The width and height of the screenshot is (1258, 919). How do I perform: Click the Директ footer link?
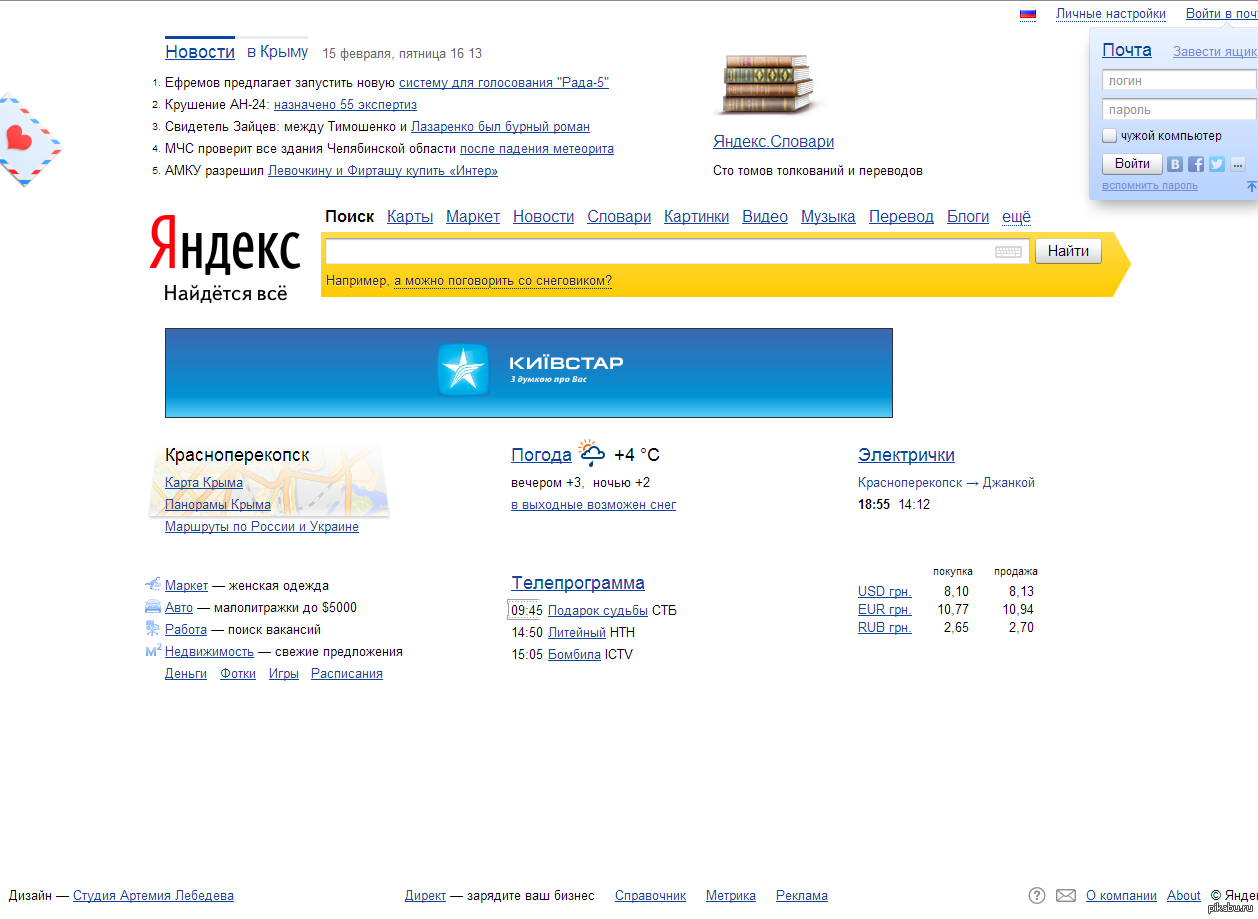click(x=425, y=896)
